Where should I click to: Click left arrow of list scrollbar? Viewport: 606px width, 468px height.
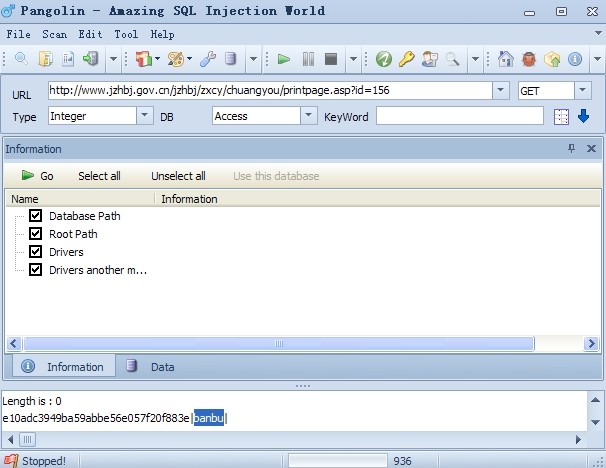[x=14, y=343]
